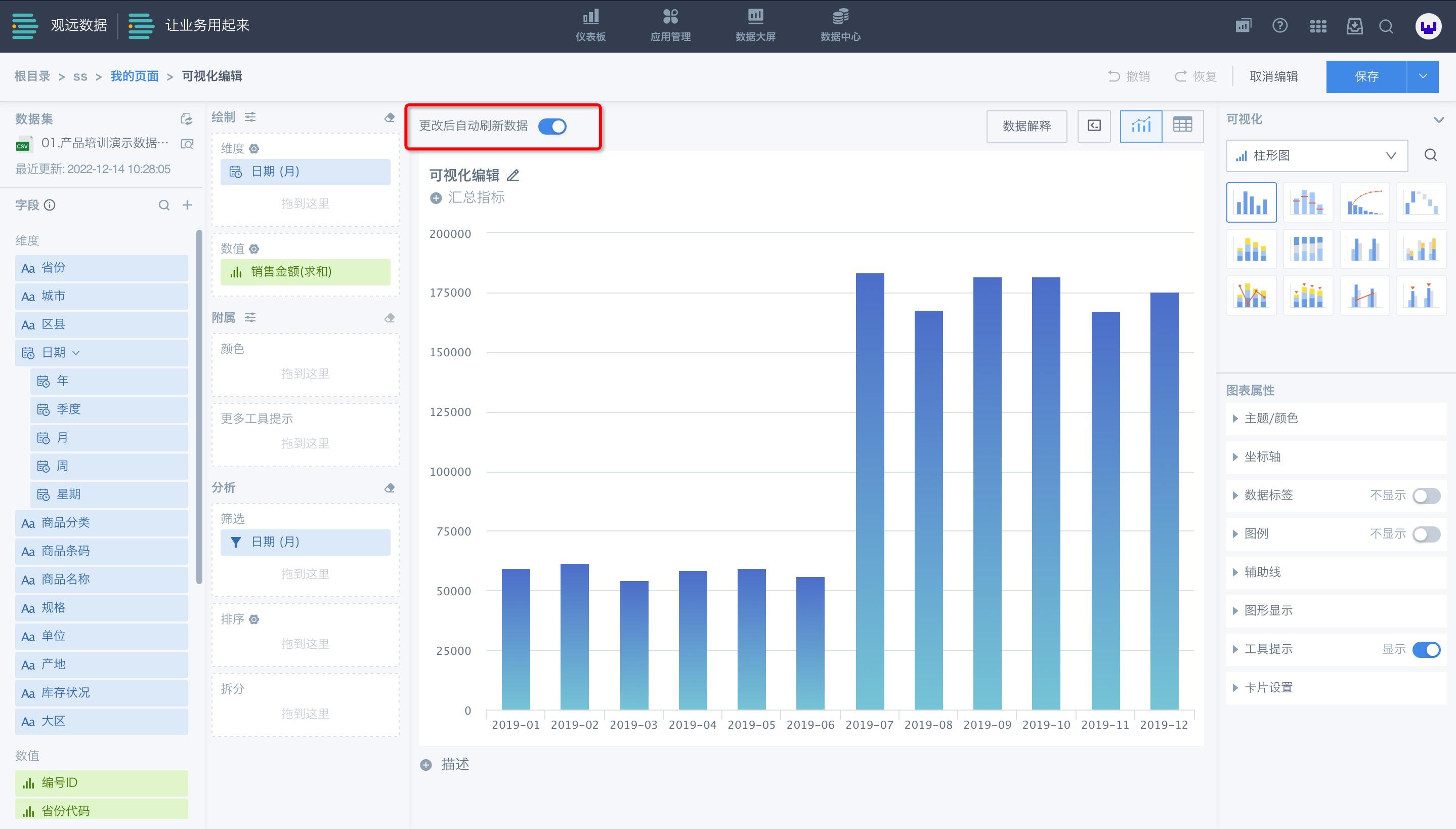The width and height of the screenshot is (1456, 829).
Task: Enable the 数据标签 display toggle
Action: tap(1426, 495)
